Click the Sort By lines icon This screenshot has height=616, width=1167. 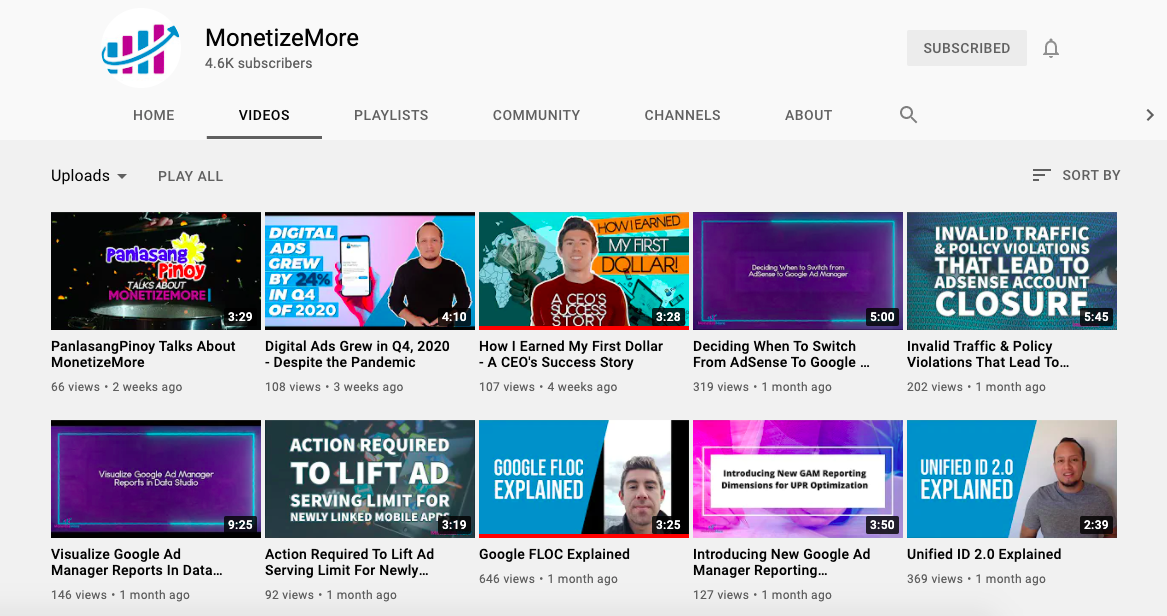coord(1041,175)
